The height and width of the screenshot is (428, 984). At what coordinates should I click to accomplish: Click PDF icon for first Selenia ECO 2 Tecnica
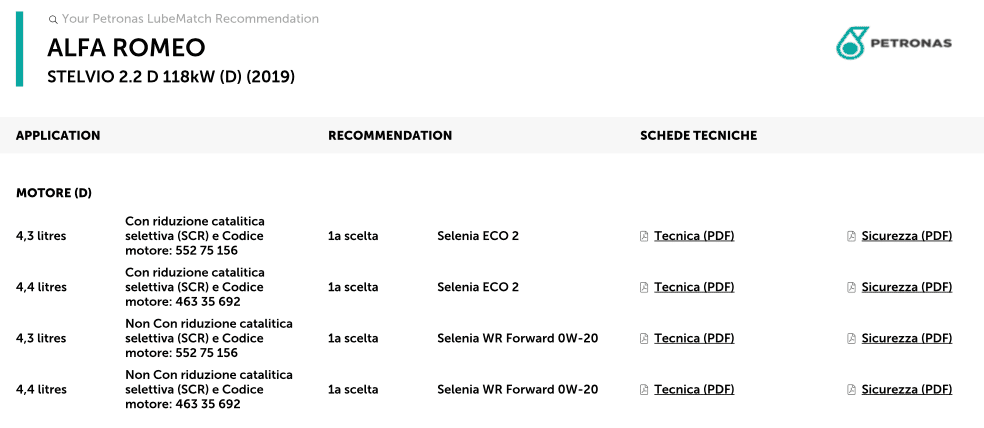[644, 236]
